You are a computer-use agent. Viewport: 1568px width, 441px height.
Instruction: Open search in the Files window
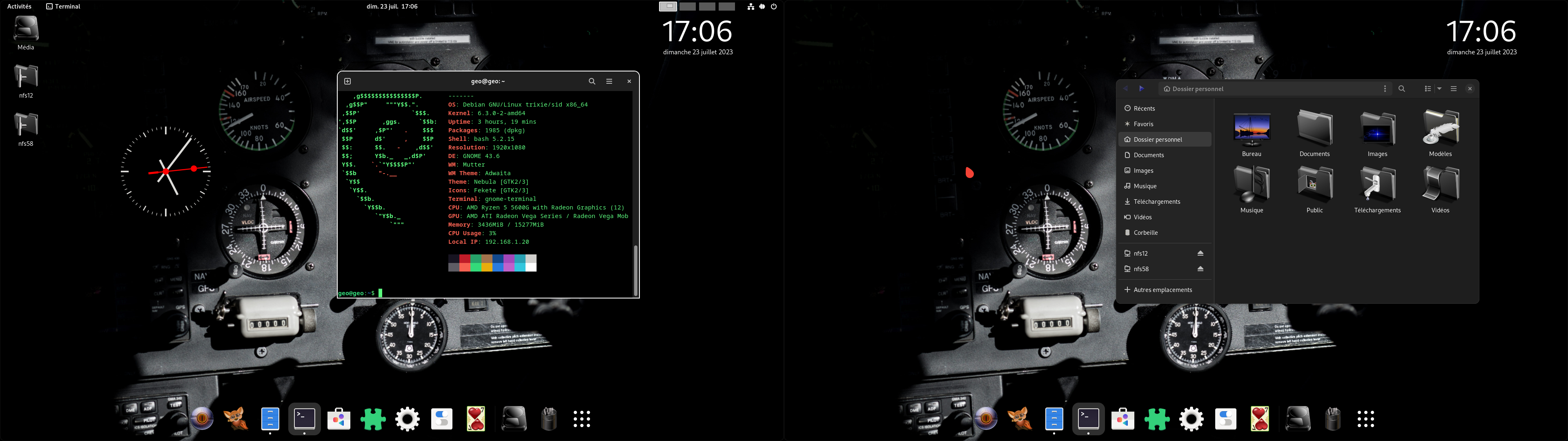[x=1402, y=89]
